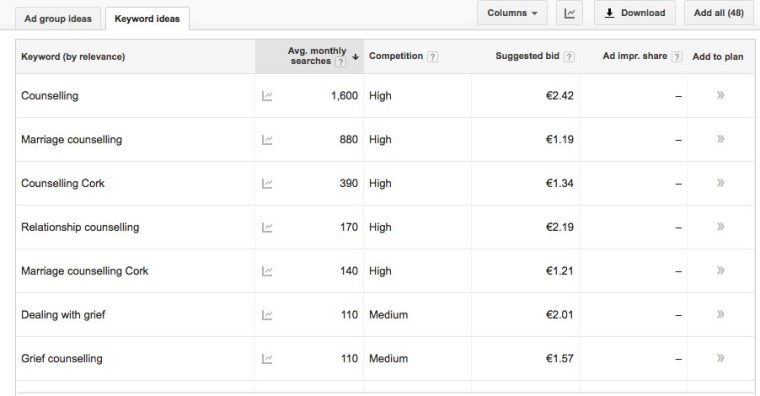This screenshot has width=760, height=396.
Task: Show trend chart for Marriage counselling
Action: [x=267, y=140]
